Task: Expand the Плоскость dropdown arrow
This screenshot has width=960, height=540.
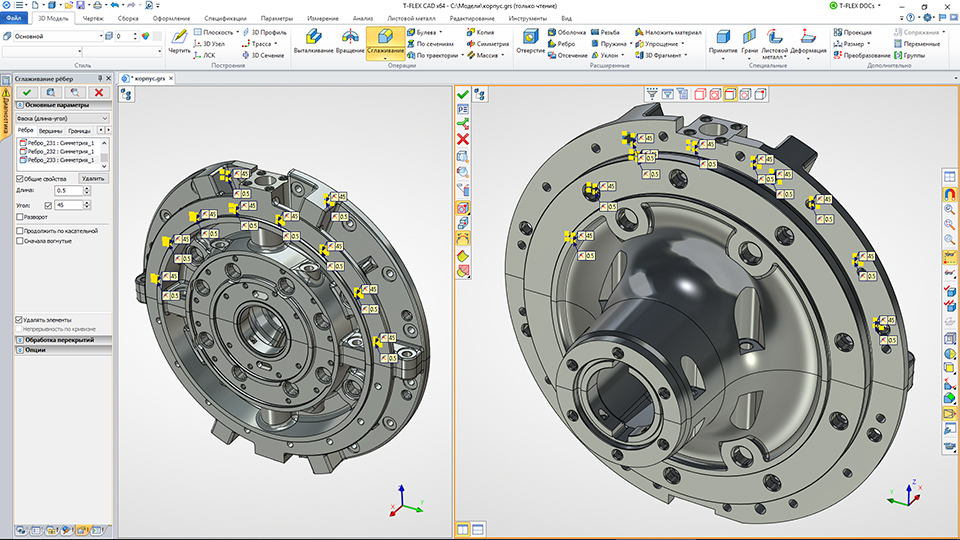Action: click(238, 32)
